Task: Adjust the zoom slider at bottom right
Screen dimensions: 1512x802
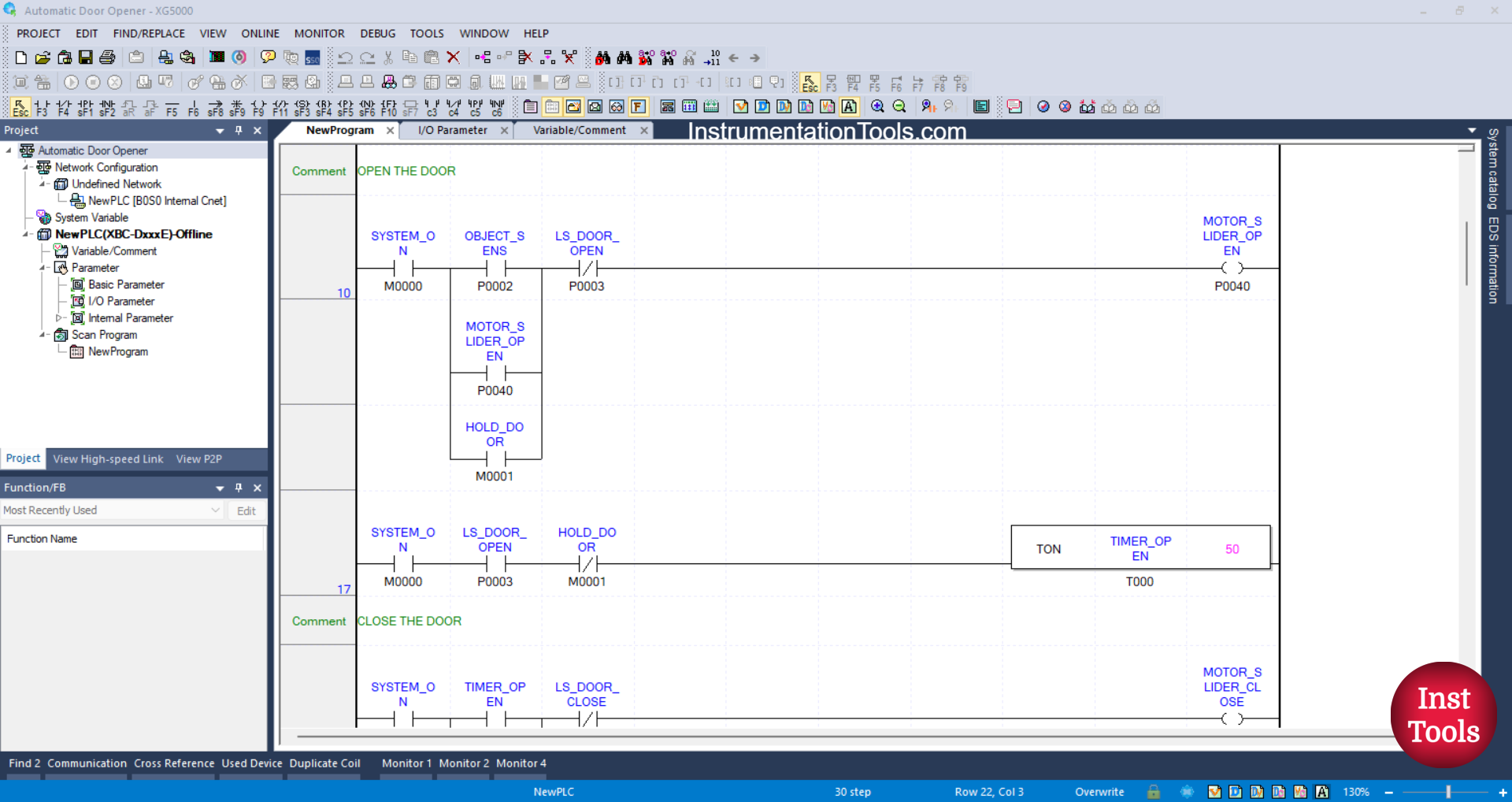Action: (1449, 792)
